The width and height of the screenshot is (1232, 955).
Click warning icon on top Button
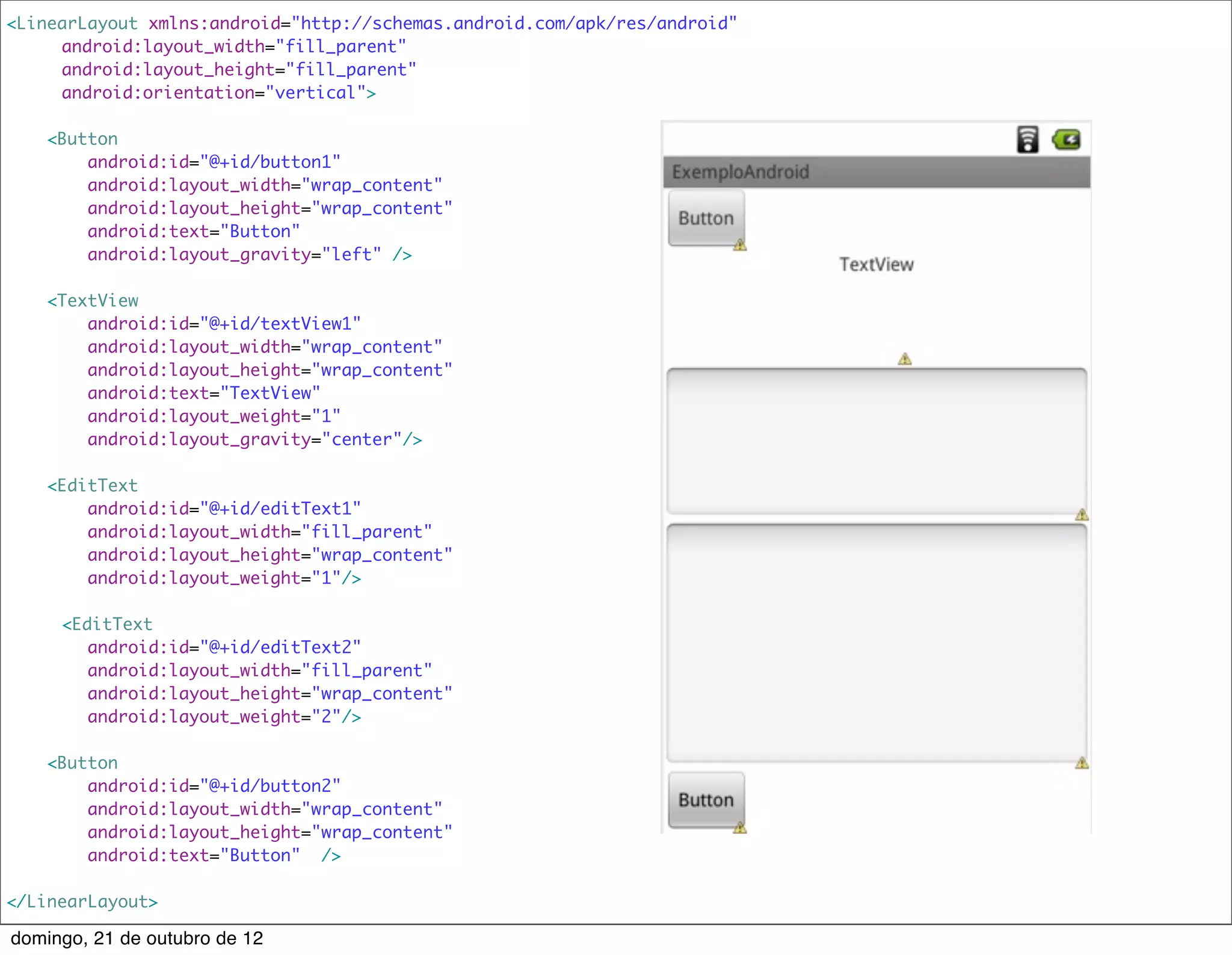click(x=740, y=245)
